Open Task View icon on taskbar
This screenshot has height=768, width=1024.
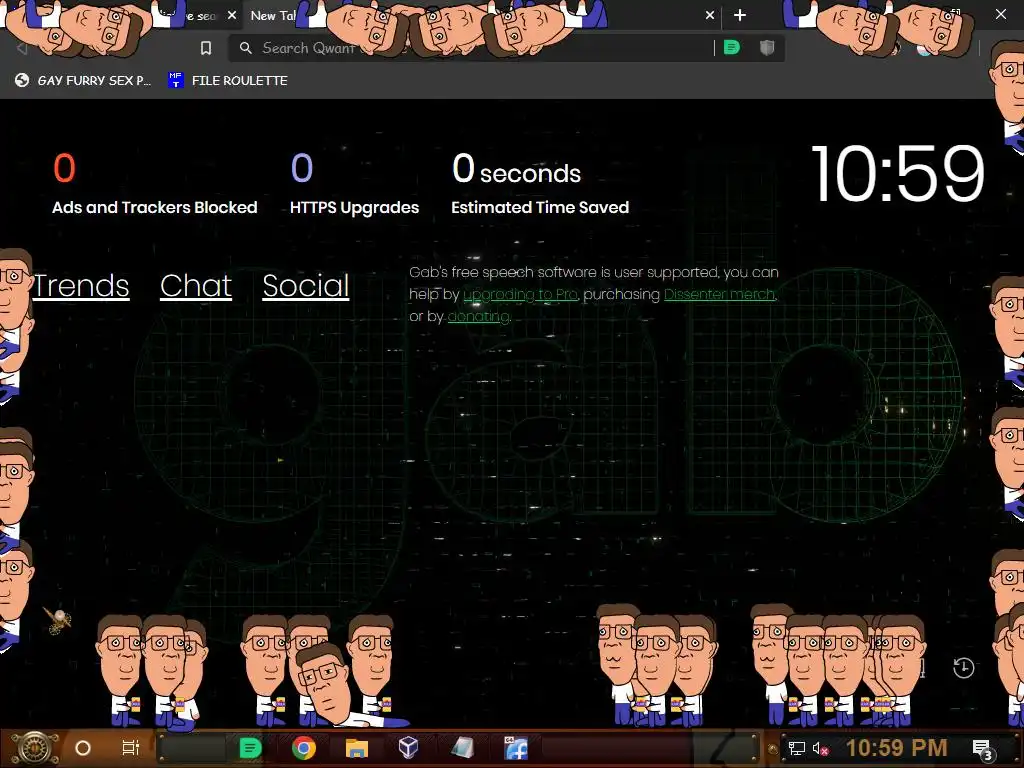point(131,748)
